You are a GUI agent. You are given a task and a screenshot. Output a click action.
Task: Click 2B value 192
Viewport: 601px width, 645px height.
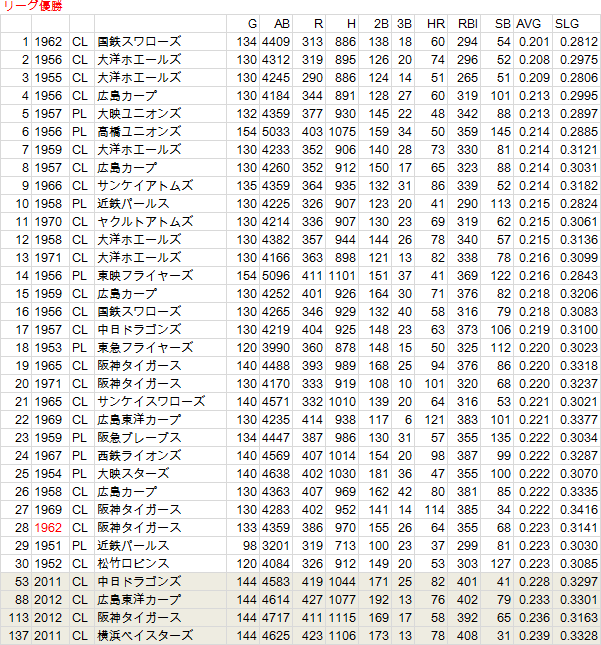378,600
